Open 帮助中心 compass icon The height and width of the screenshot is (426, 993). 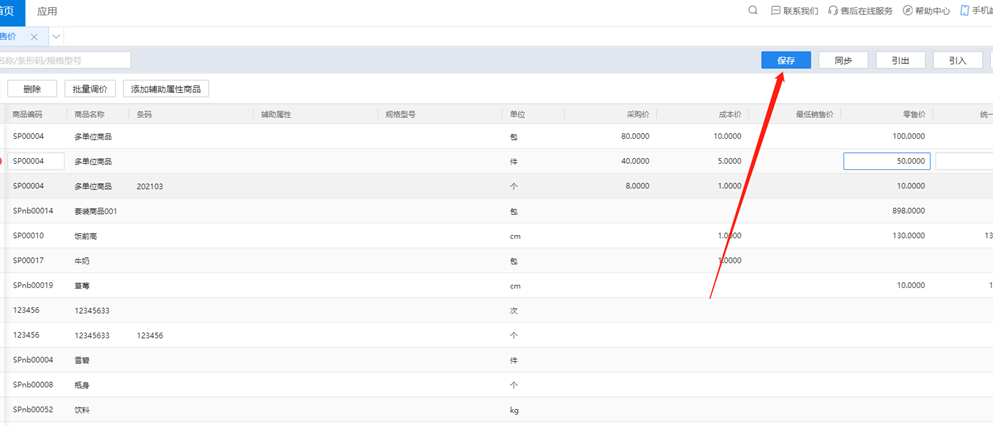click(x=908, y=11)
